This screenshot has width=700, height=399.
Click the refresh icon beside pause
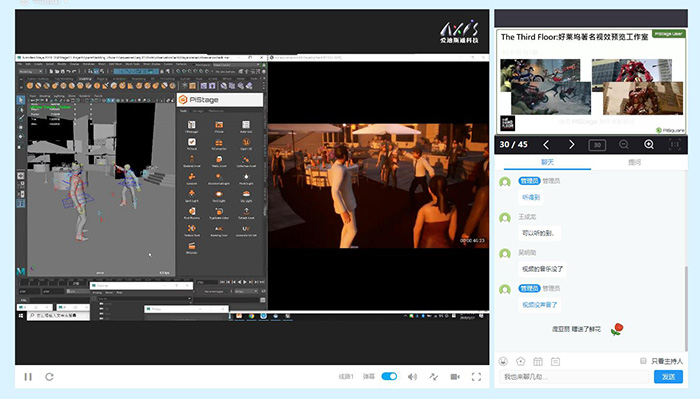49,377
